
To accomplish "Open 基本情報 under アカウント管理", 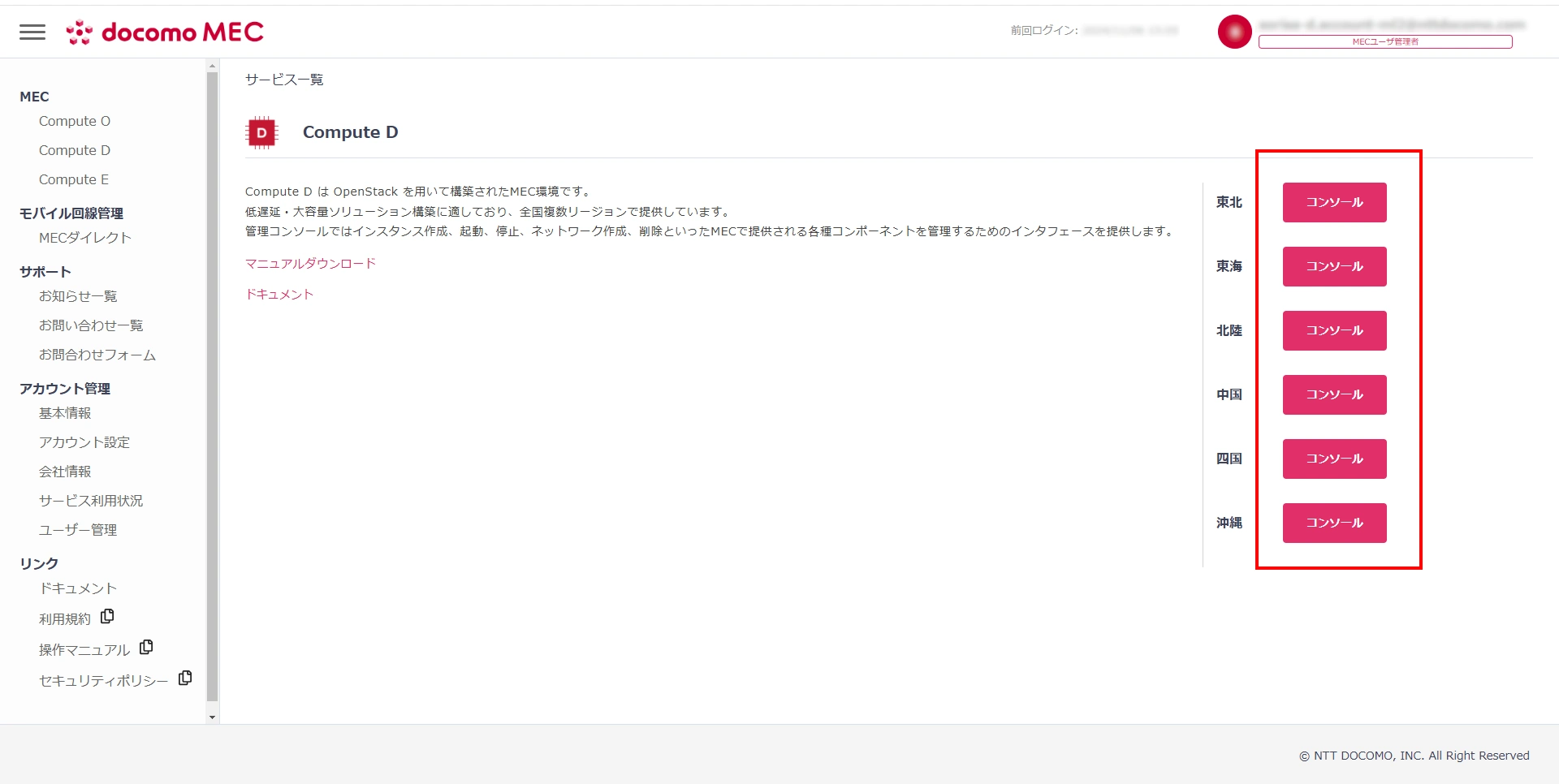I will point(65,413).
